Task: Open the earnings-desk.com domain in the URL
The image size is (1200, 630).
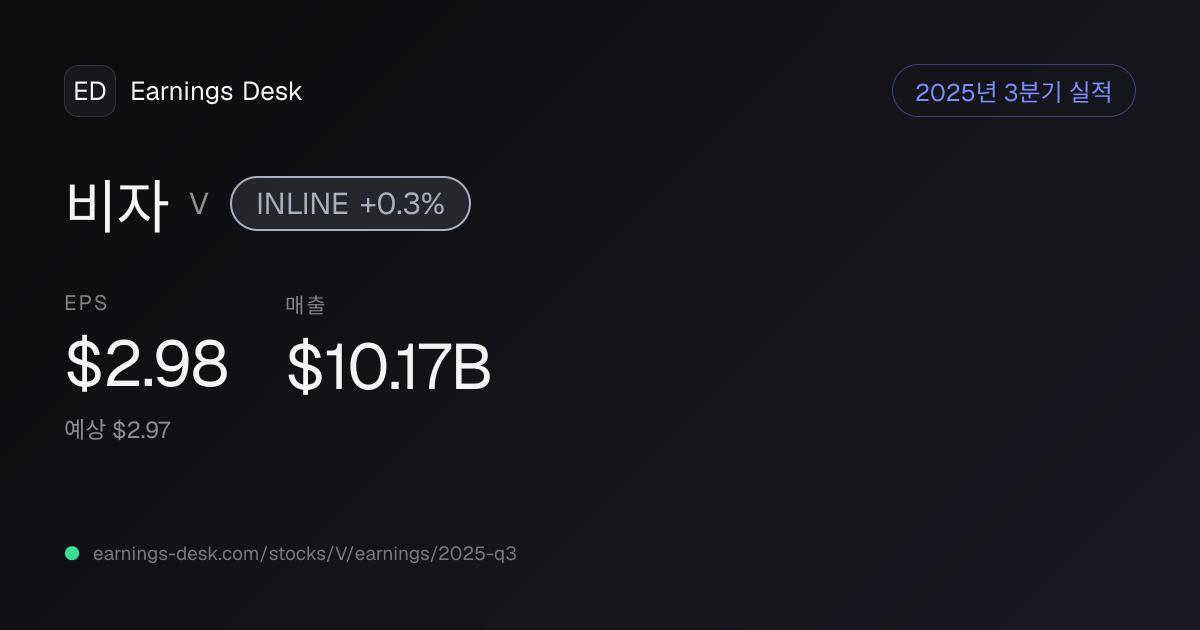Action: (x=177, y=553)
